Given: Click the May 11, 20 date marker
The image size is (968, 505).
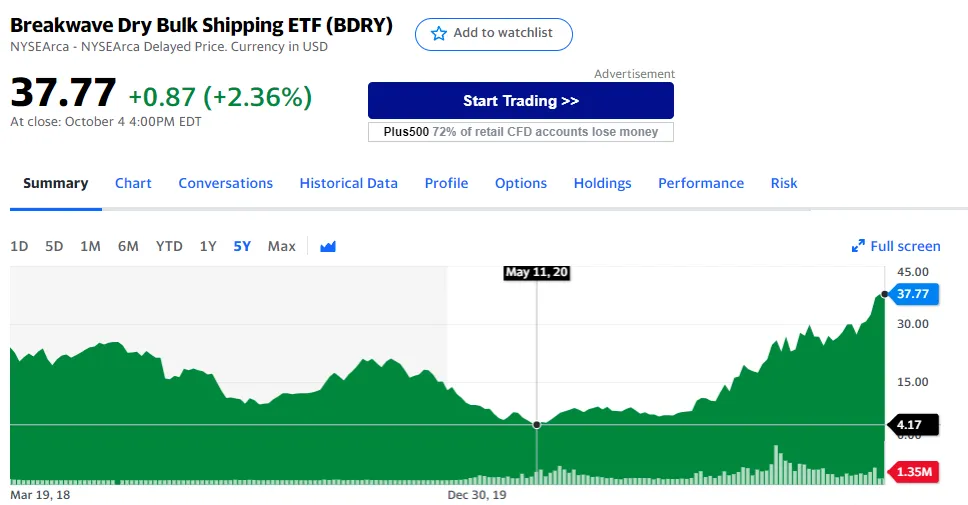Looking at the screenshot, I should pos(536,272).
